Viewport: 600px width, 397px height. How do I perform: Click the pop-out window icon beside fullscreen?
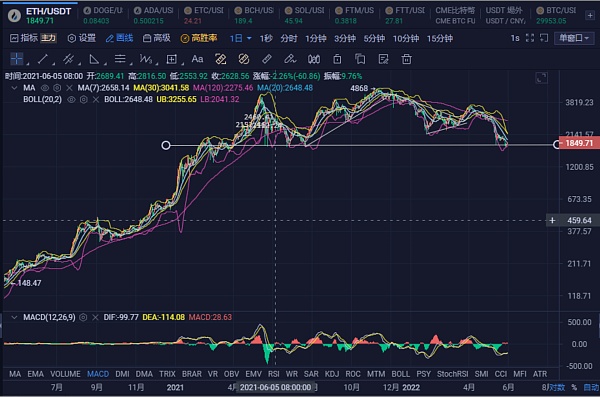[x=544, y=38]
